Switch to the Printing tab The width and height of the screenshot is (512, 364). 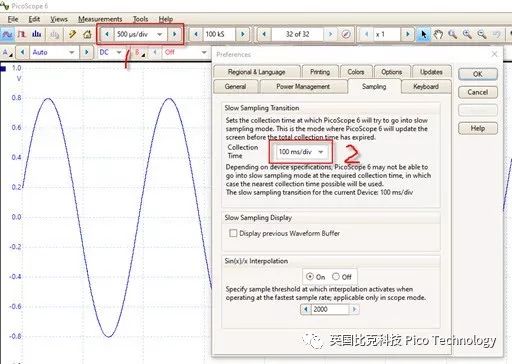[320, 72]
